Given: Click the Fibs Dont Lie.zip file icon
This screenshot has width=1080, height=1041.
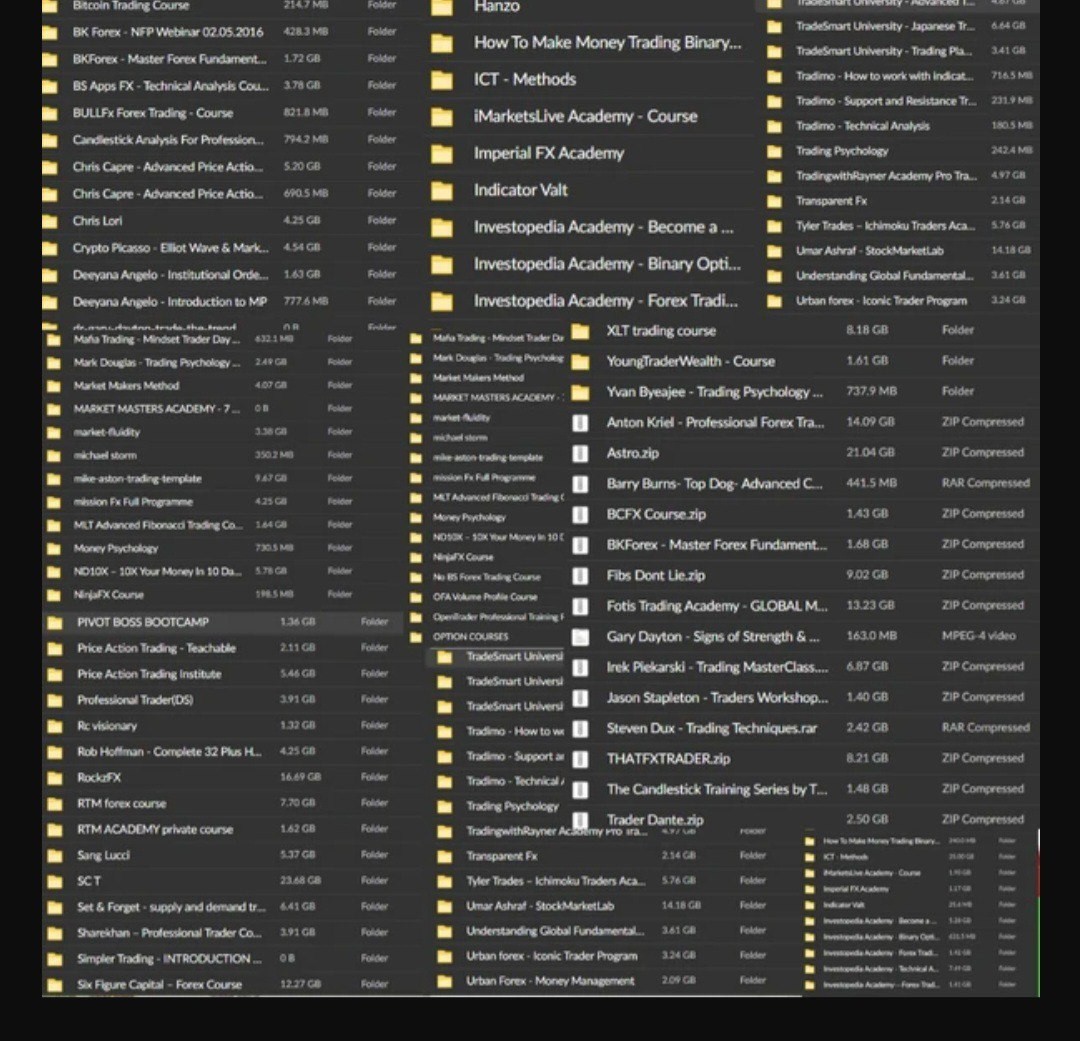Looking at the screenshot, I should click(x=580, y=576).
